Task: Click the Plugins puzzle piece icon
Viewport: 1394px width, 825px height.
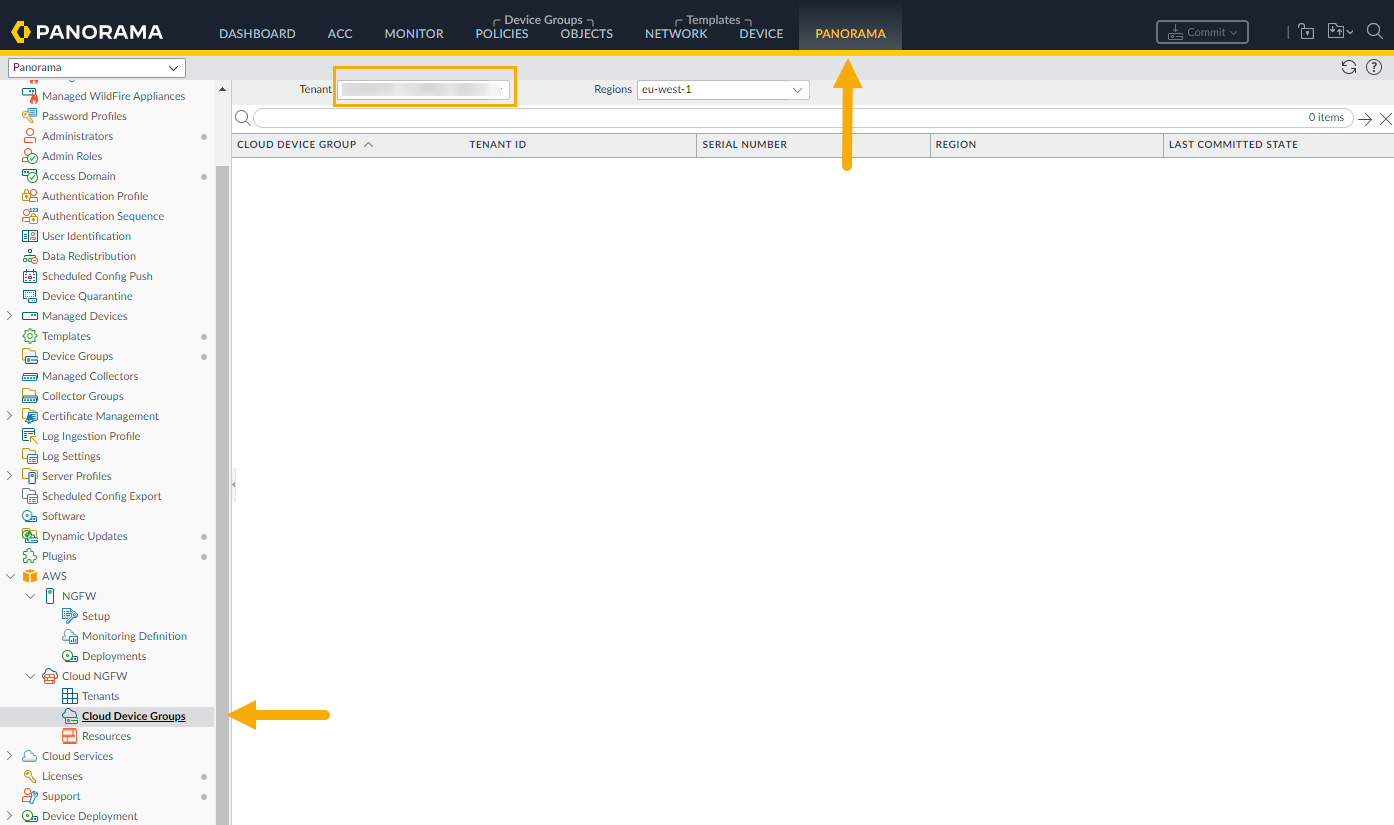Action: coord(30,556)
